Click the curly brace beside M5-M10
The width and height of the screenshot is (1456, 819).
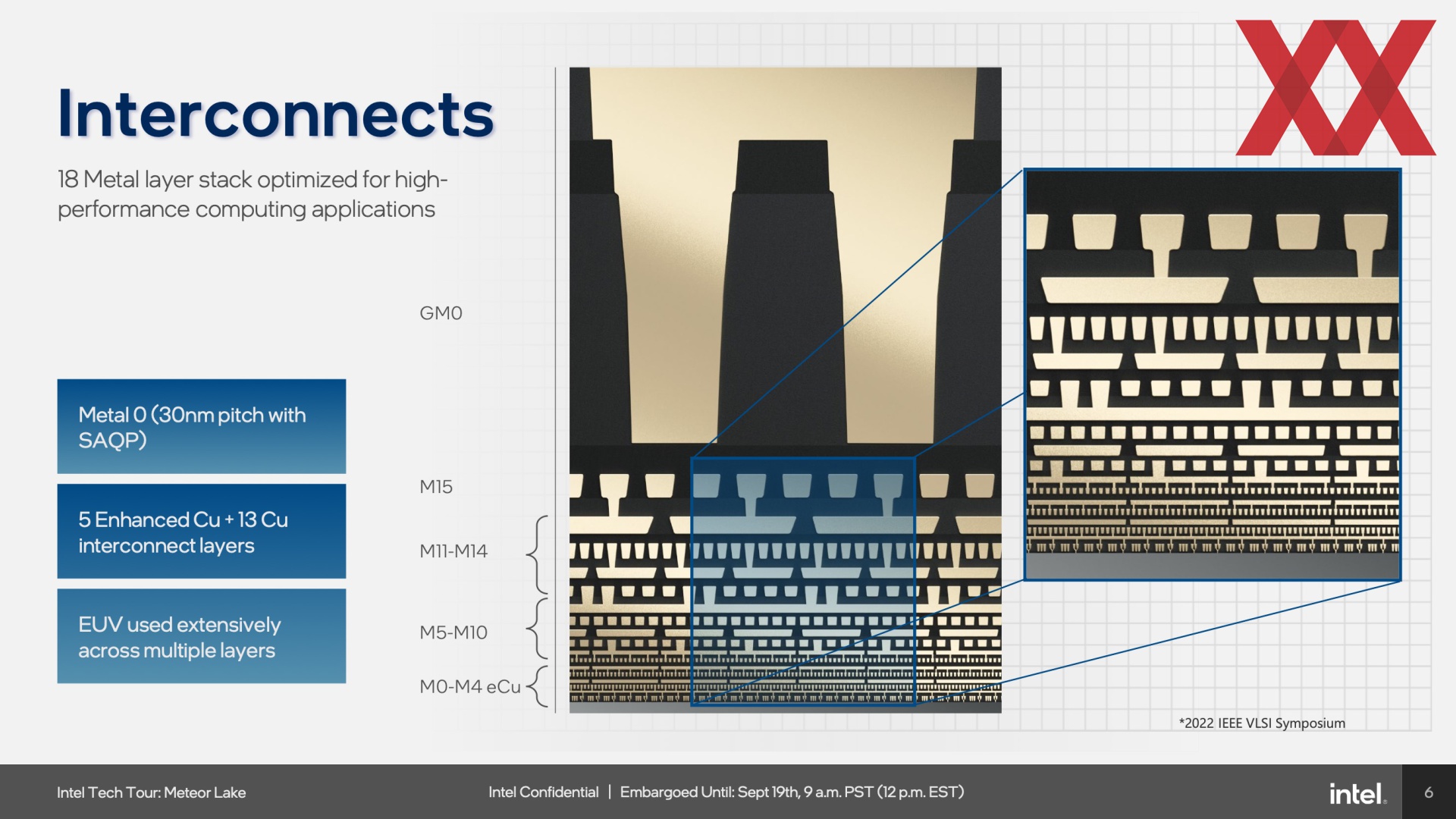coord(538,629)
